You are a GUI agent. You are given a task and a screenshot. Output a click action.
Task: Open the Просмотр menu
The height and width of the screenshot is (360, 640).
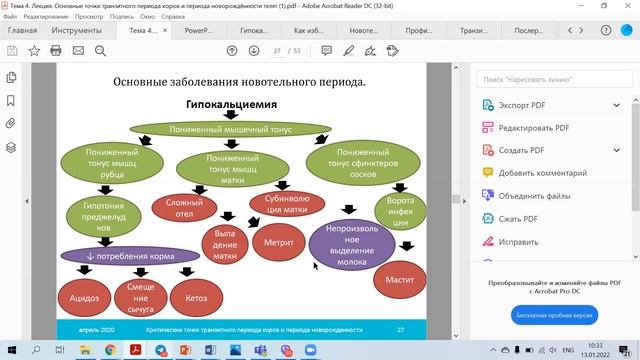[x=89, y=17]
